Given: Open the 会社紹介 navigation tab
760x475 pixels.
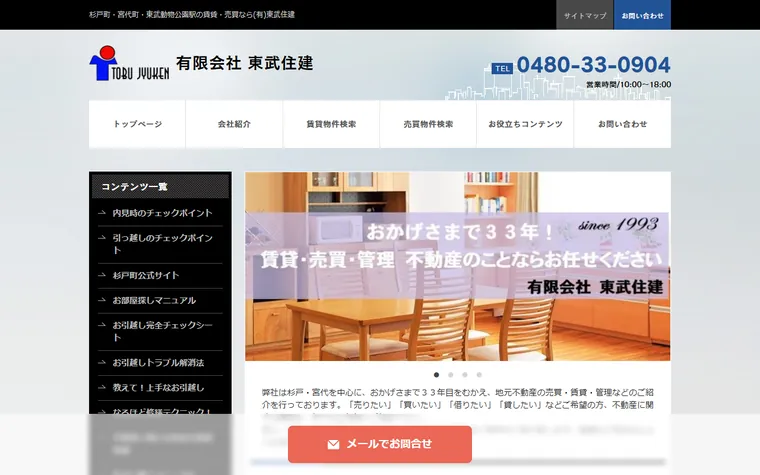Looking at the screenshot, I should 234,124.
